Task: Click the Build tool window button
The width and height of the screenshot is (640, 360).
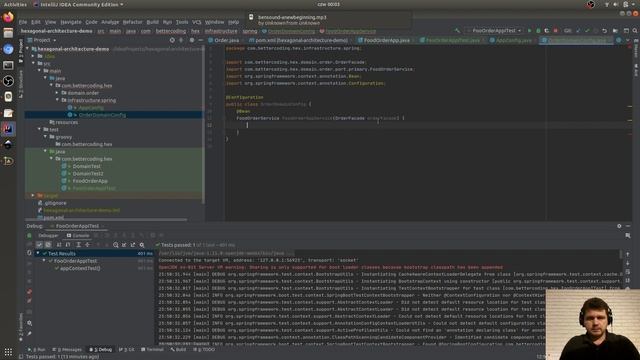Action: 178,350
